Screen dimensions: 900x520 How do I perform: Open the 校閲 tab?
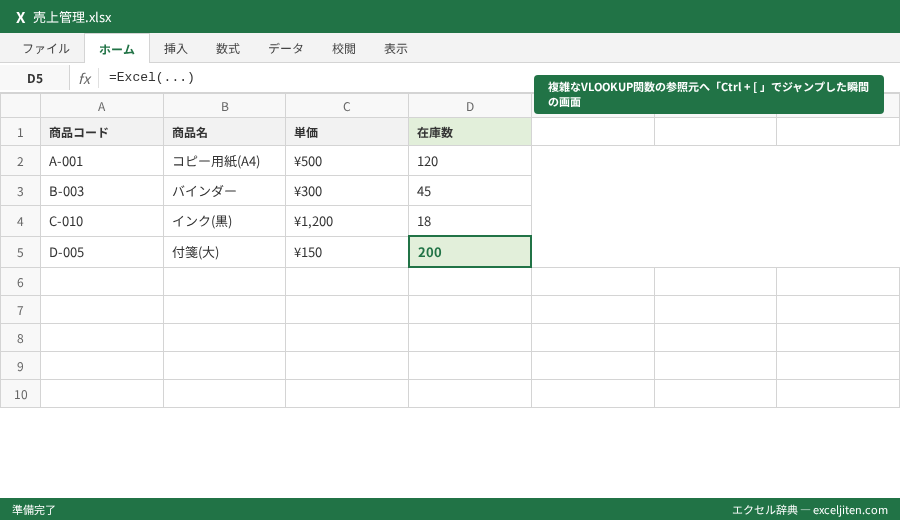[344, 49]
